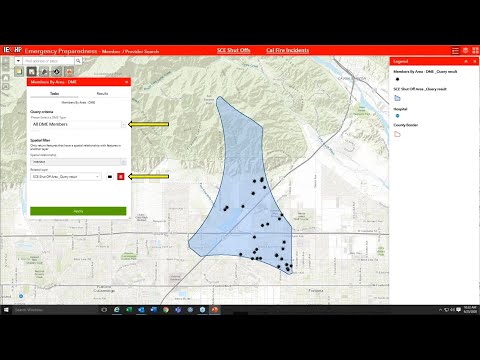Click the County Border legend label
The width and height of the screenshot is (480, 360).
pos(406,125)
